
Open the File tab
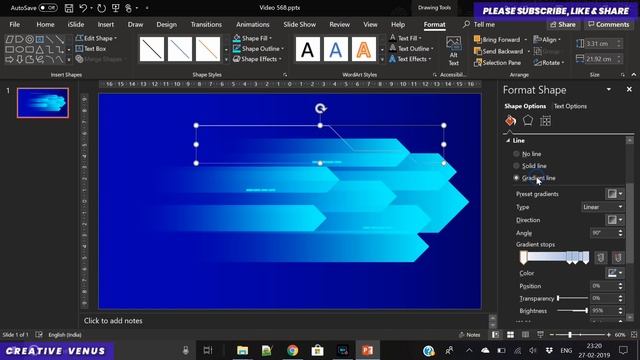coord(15,24)
